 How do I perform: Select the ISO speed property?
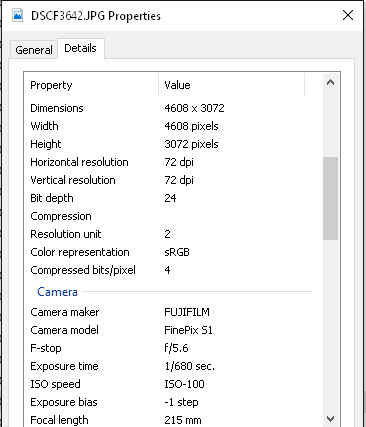(55, 384)
